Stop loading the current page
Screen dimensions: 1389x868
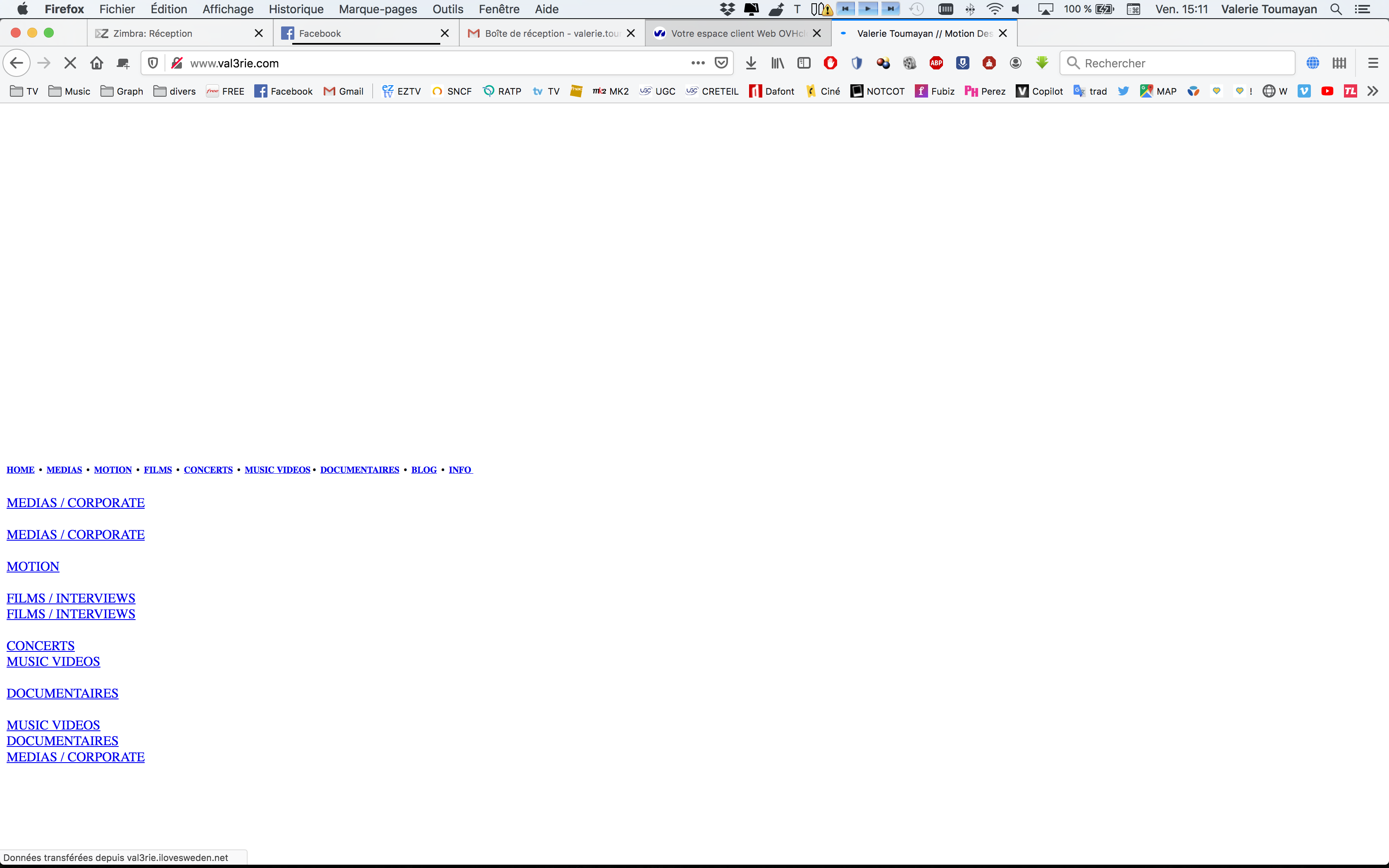[70, 63]
